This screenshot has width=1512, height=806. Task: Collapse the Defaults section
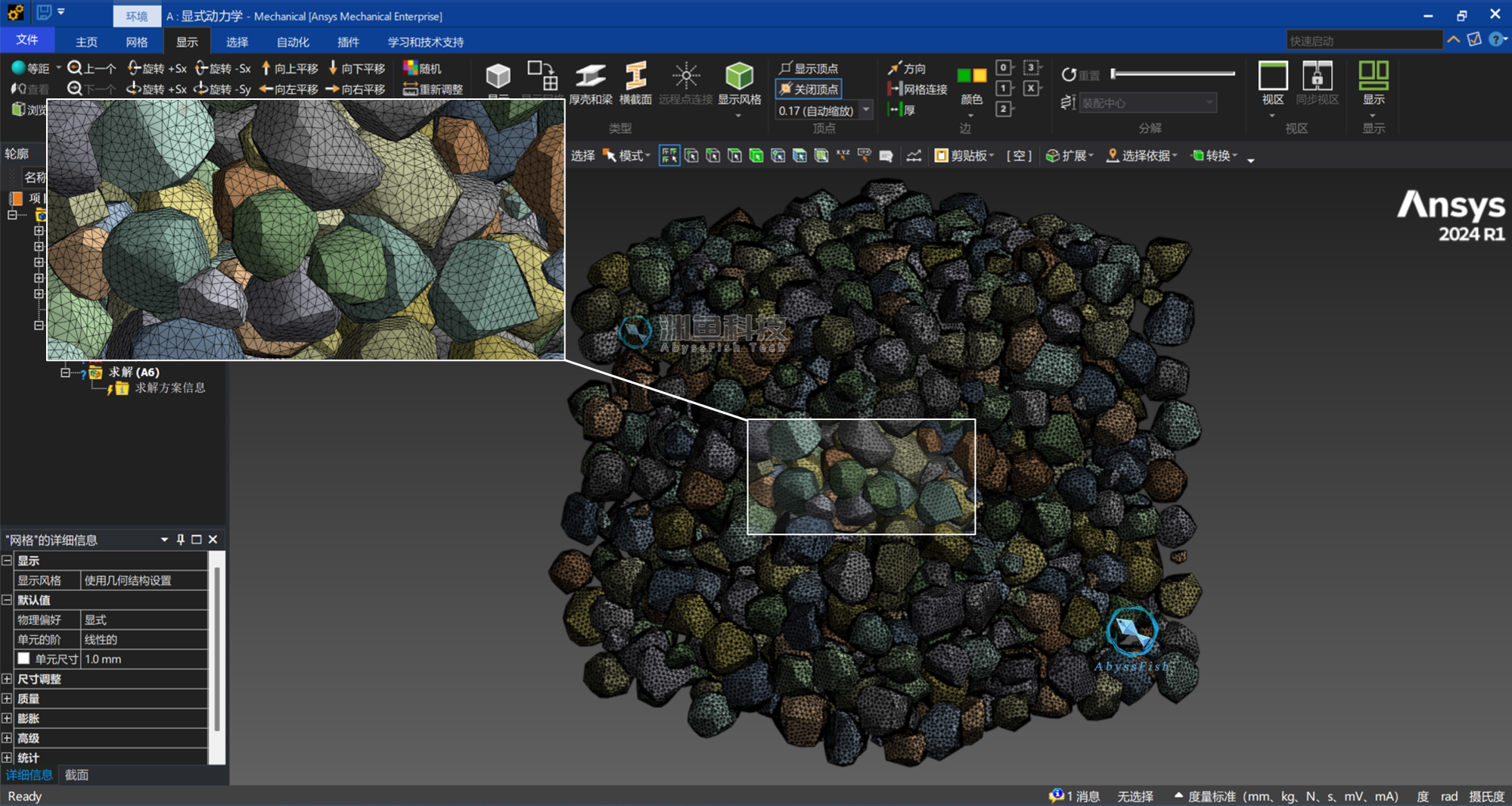tap(7, 600)
